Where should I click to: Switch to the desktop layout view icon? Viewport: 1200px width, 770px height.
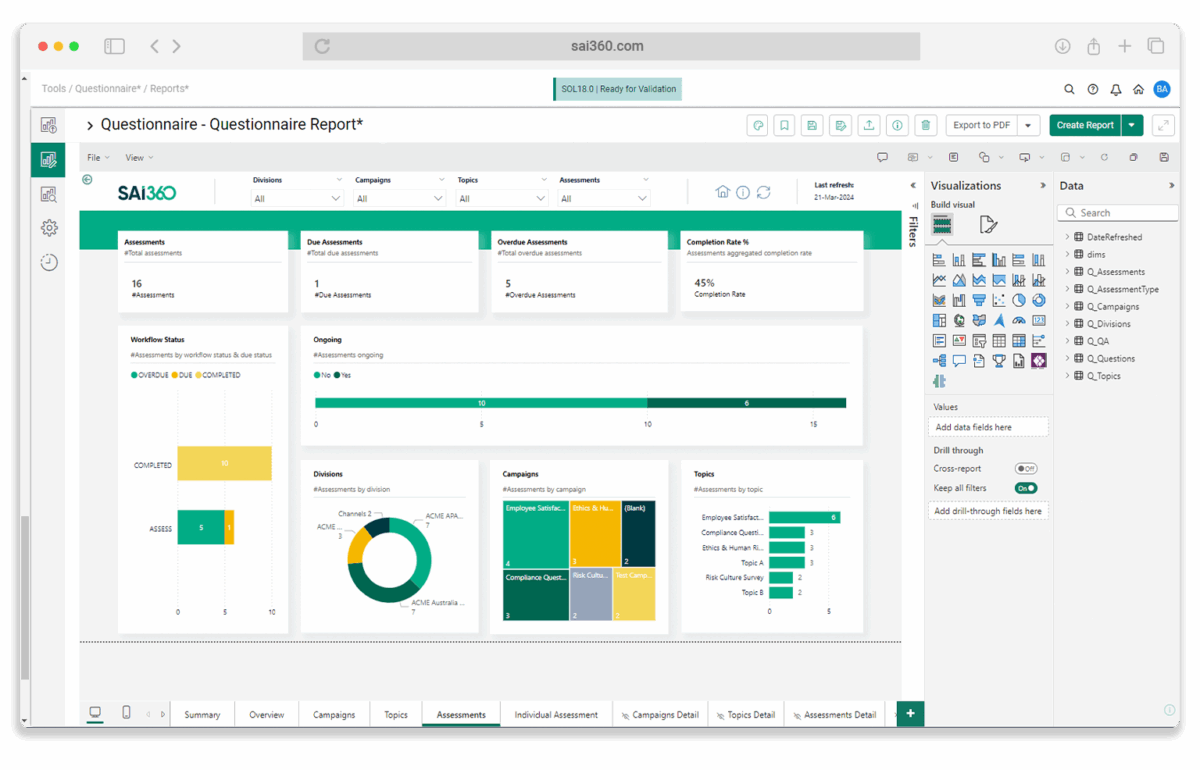click(x=95, y=712)
